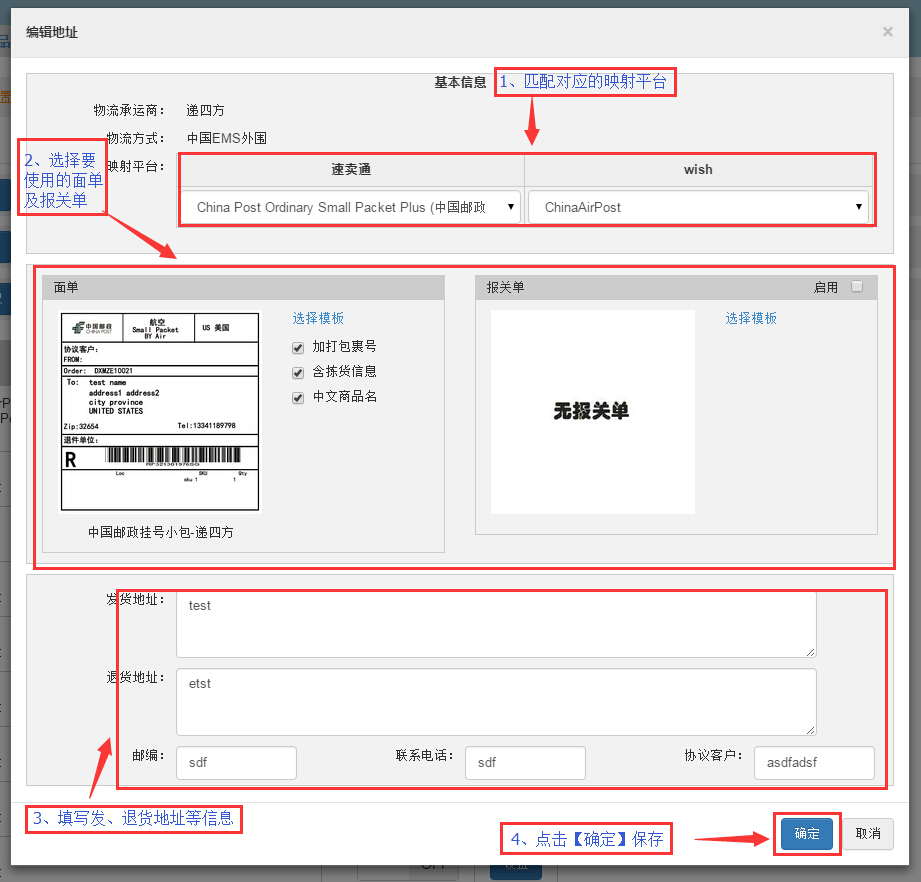
Task: Select the 无报关单 customs form preview
Action: (593, 412)
